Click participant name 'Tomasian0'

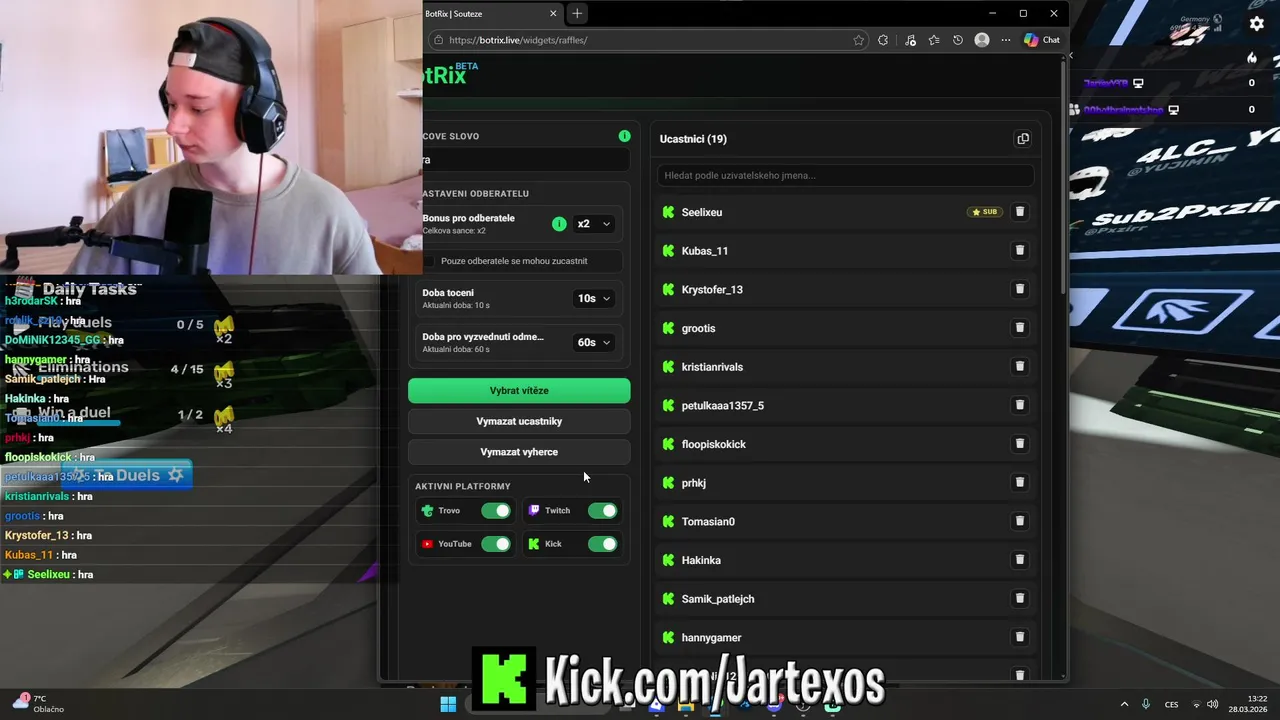708,521
